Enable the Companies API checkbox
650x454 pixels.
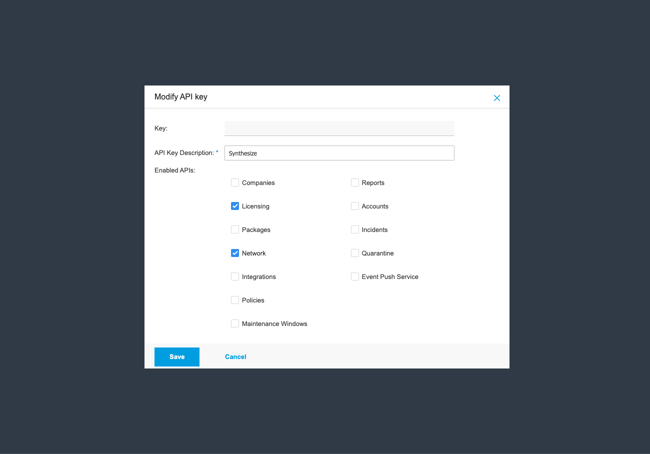235,183
